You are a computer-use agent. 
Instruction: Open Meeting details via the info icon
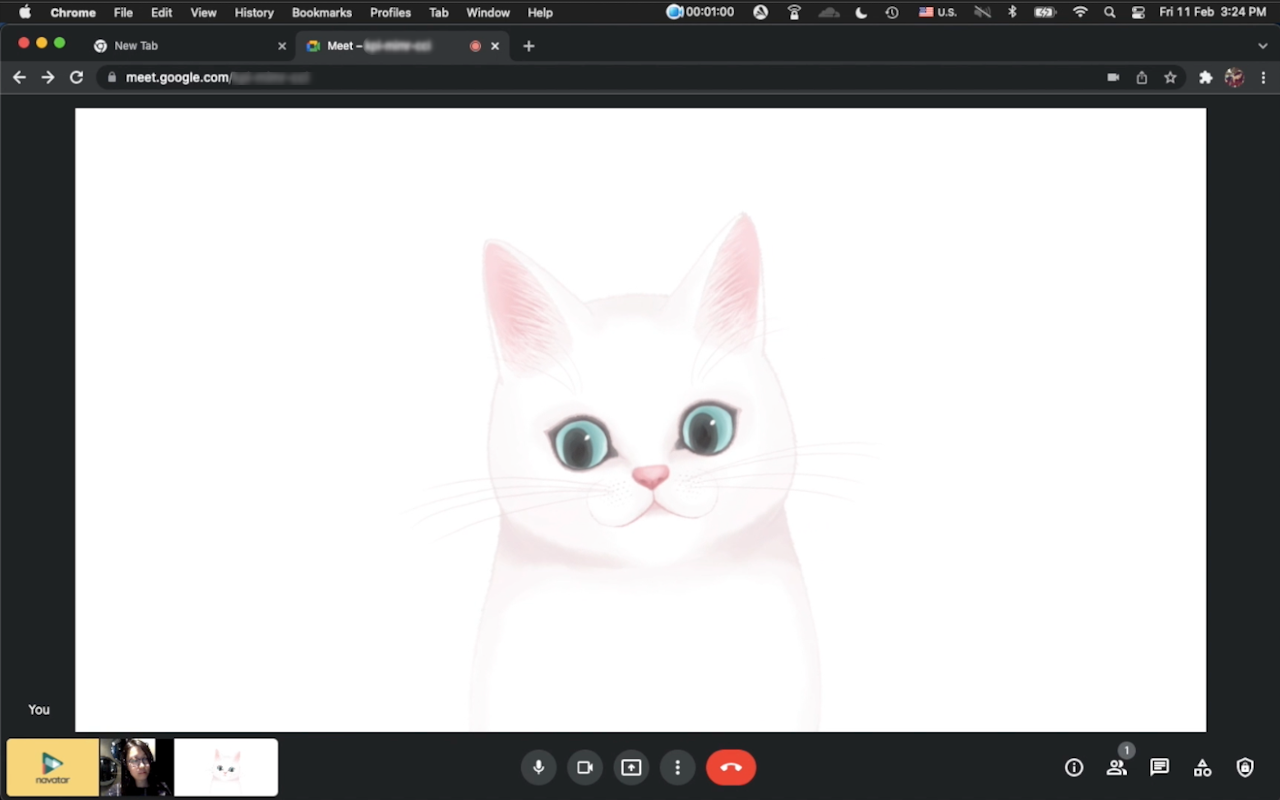[x=1073, y=767]
